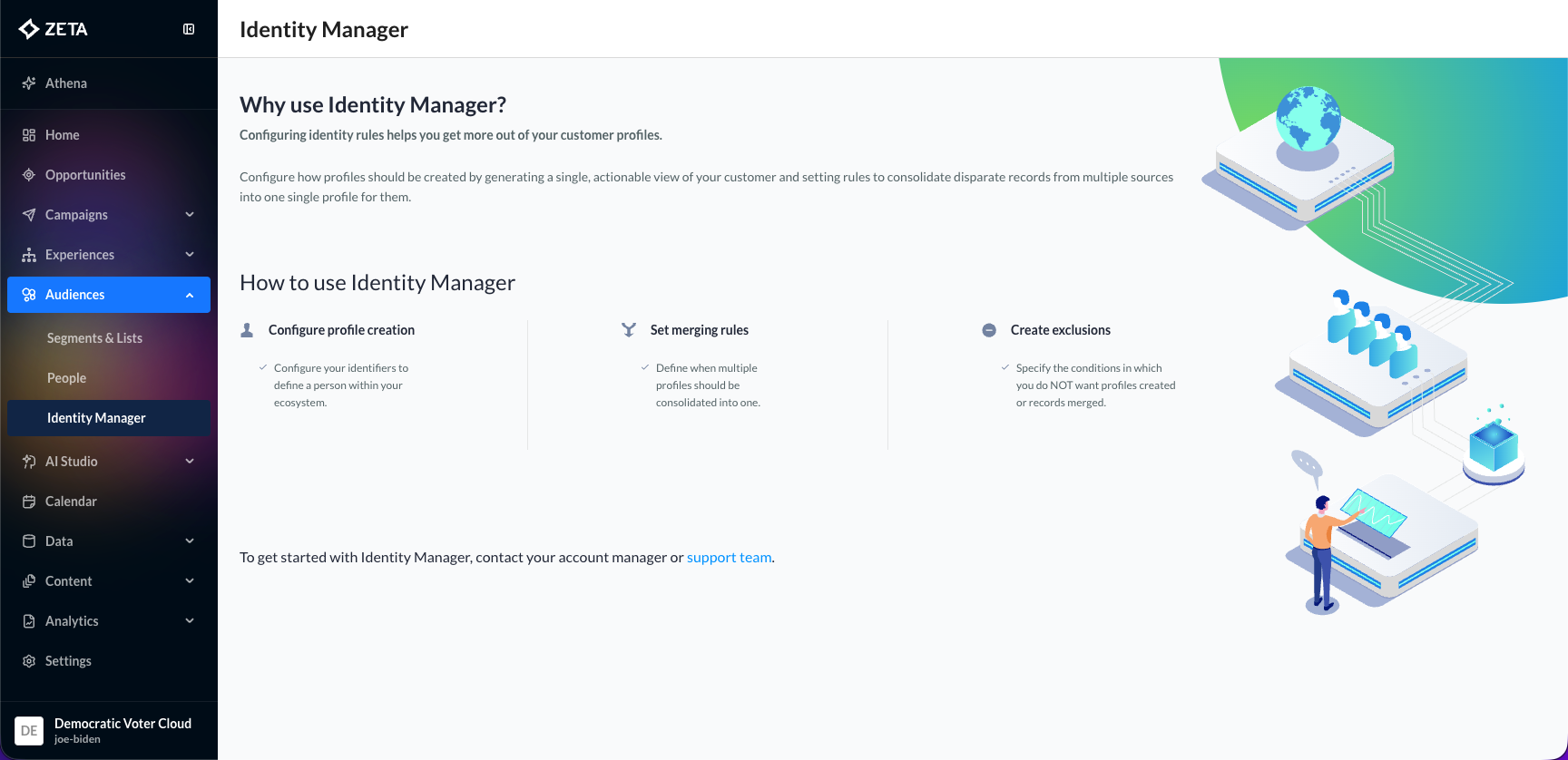Viewport: 1568px width, 760px height.
Task: Open Athena sparkle icon
Action: [x=29, y=83]
